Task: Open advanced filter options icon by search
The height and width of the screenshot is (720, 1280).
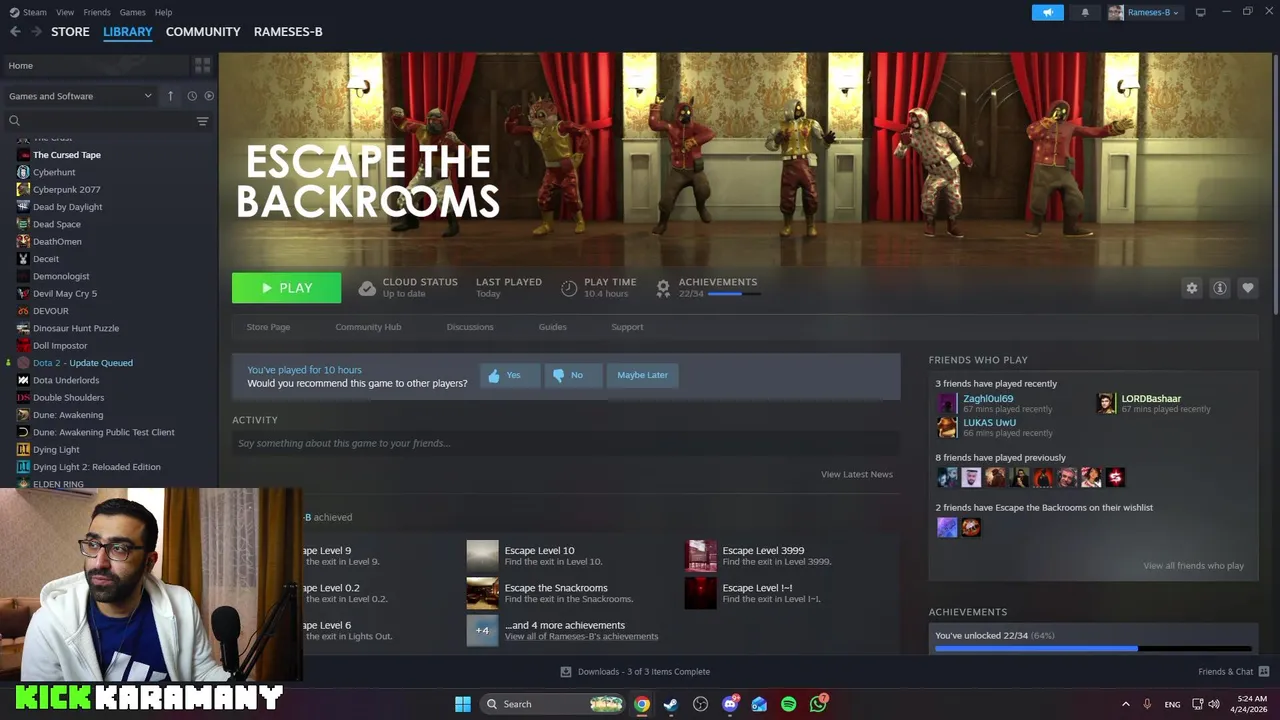Action: click(202, 121)
